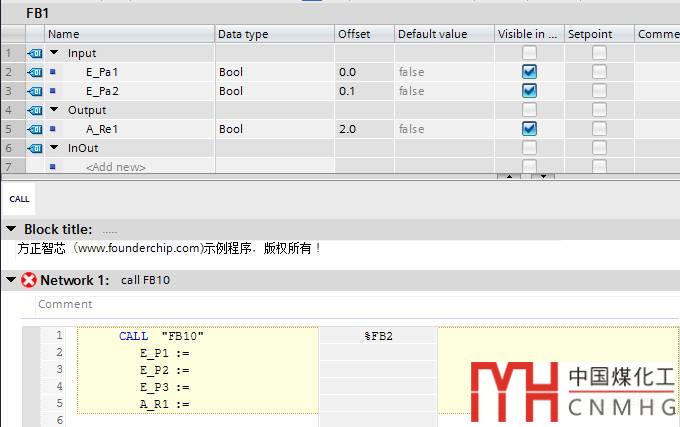This screenshot has height=427, width=680.
Task: Click the Add new placeholder row
Action: (115, 167)
